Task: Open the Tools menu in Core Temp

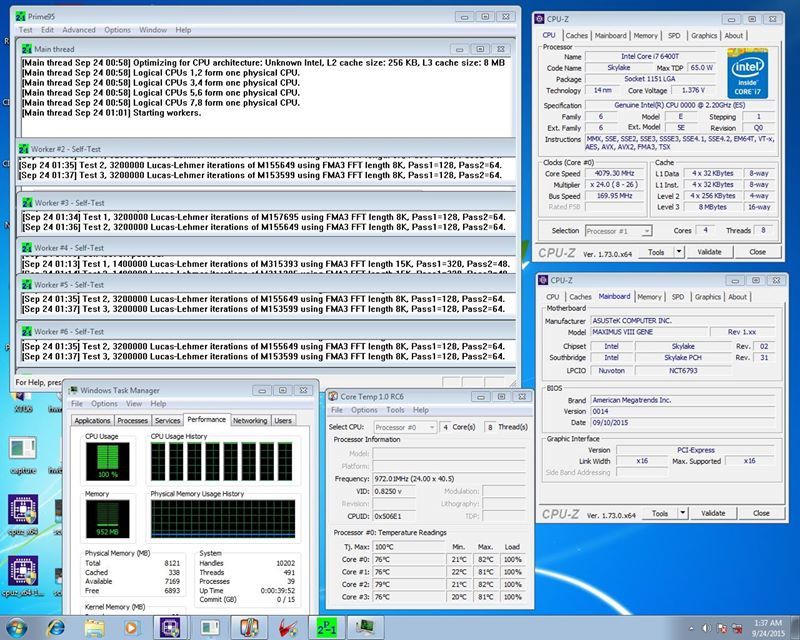Action: (x=395, y=410)
